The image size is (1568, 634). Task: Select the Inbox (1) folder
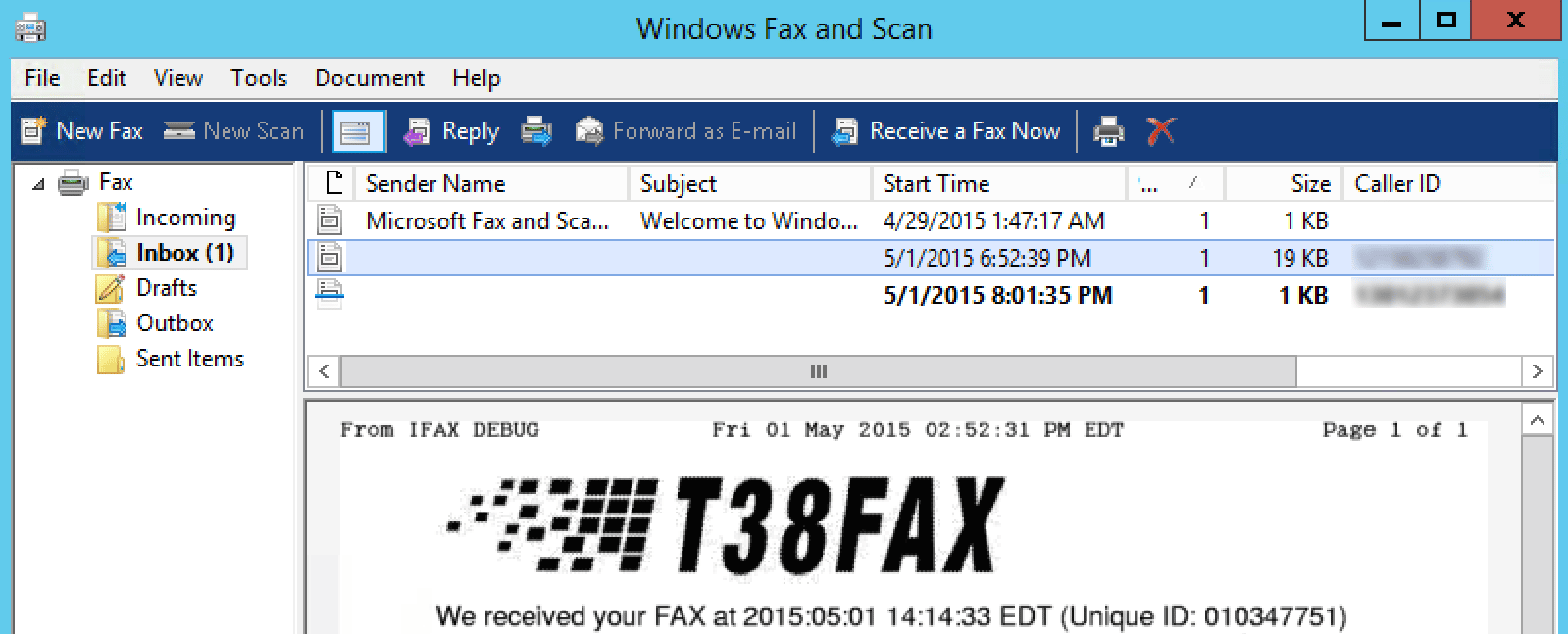[169, 253]
